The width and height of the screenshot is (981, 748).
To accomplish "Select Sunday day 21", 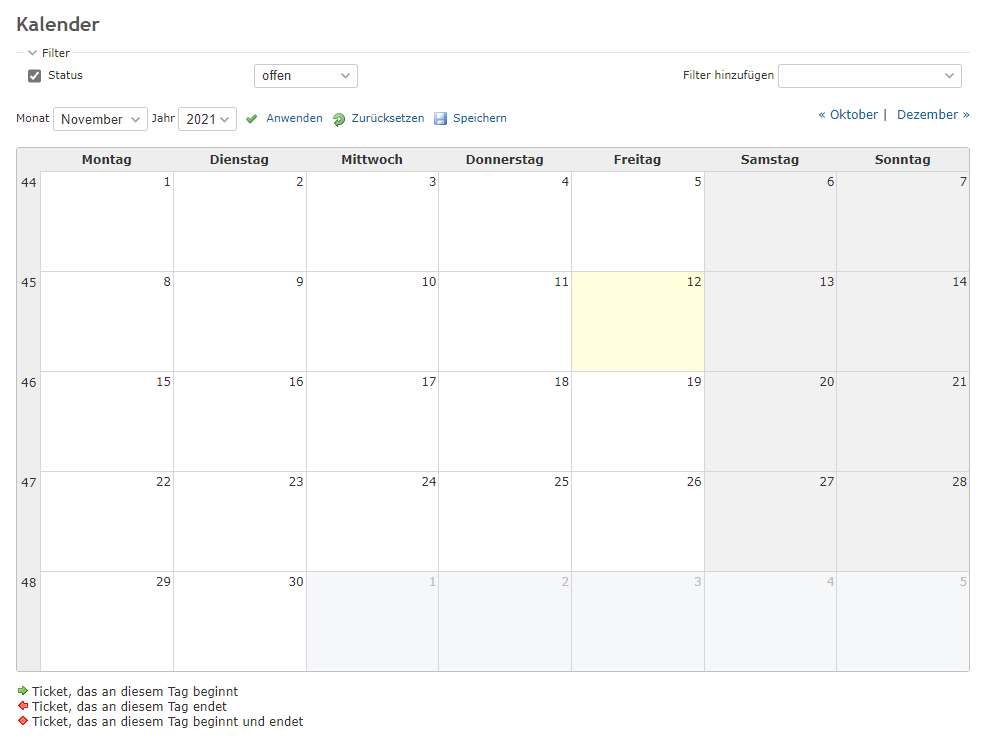I will point(903,422).
